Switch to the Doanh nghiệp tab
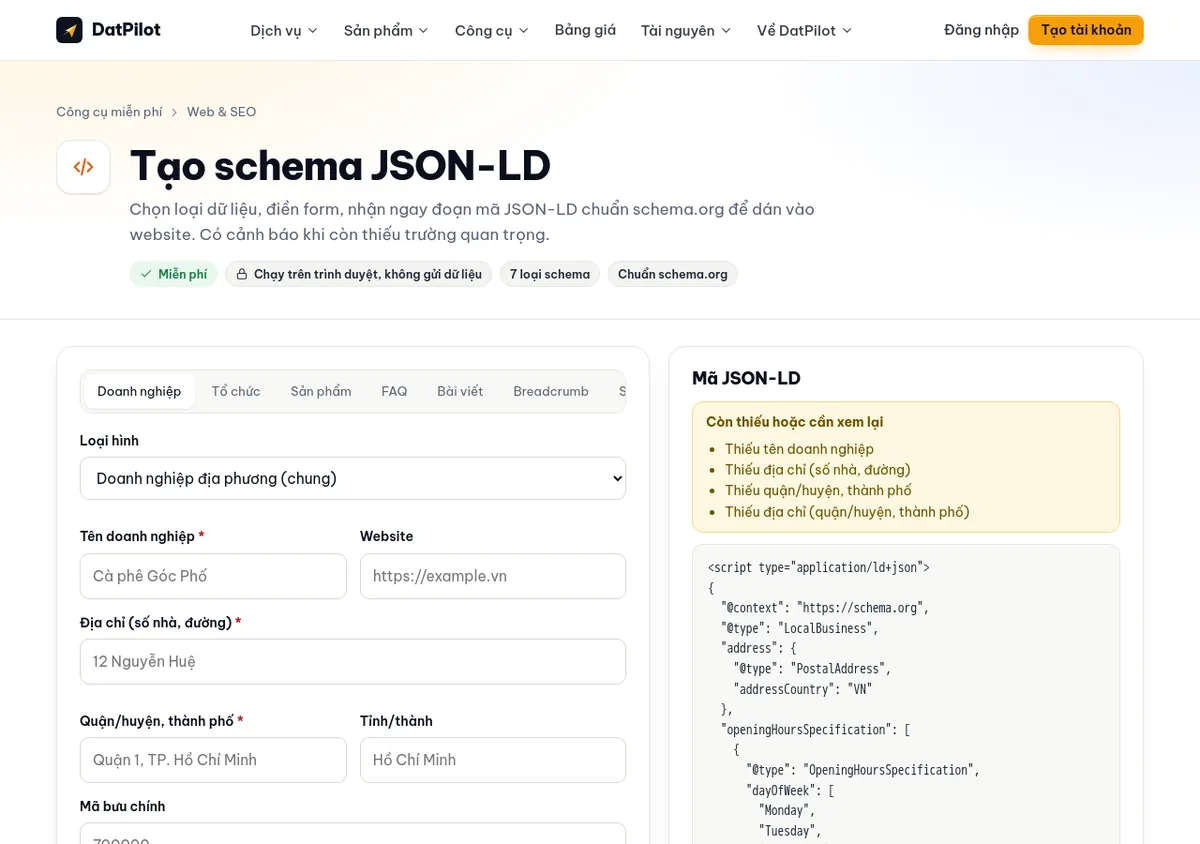1200x844 pixels. [x=139, y=391]
